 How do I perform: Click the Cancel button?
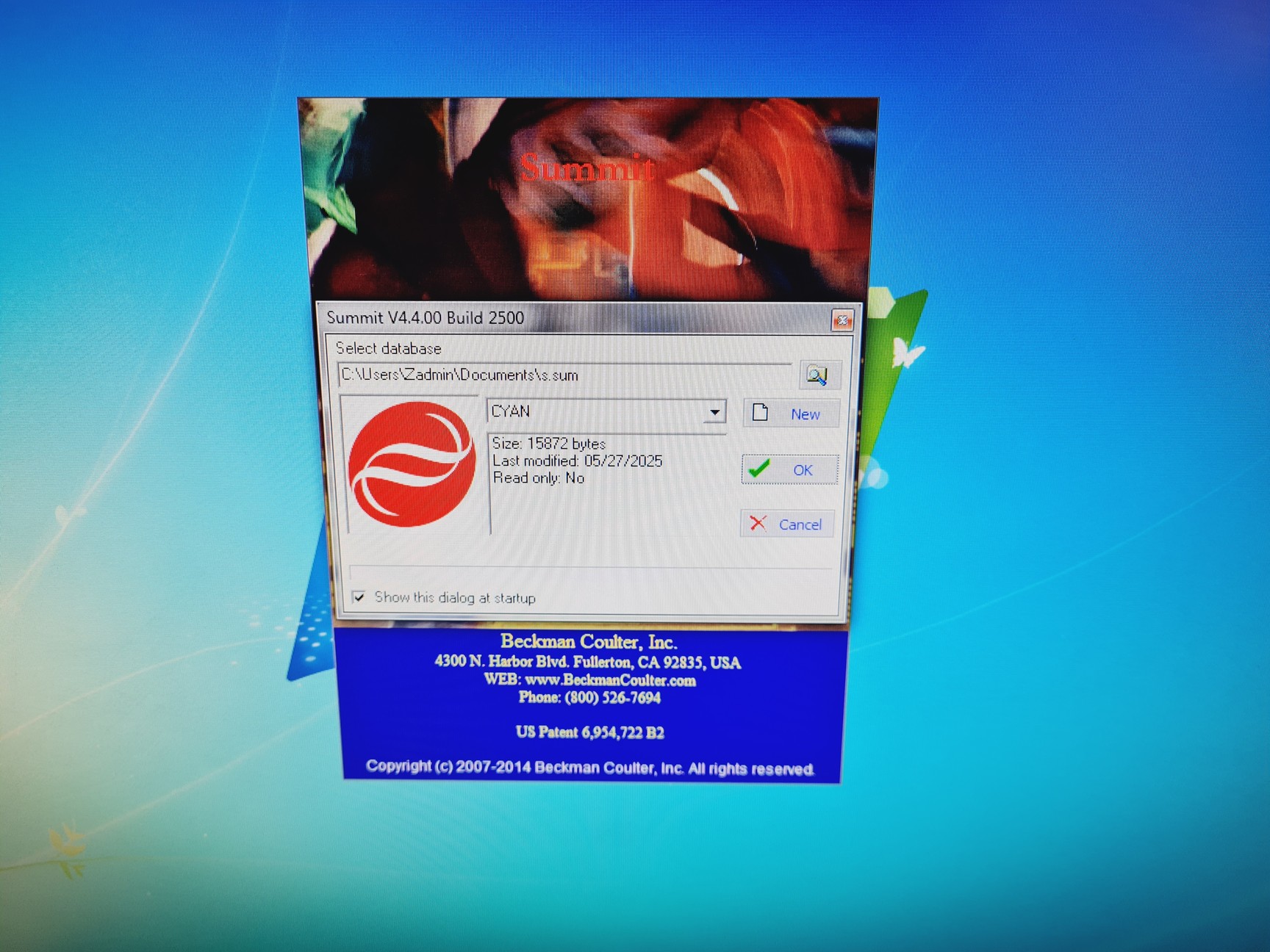pos(787,524)
